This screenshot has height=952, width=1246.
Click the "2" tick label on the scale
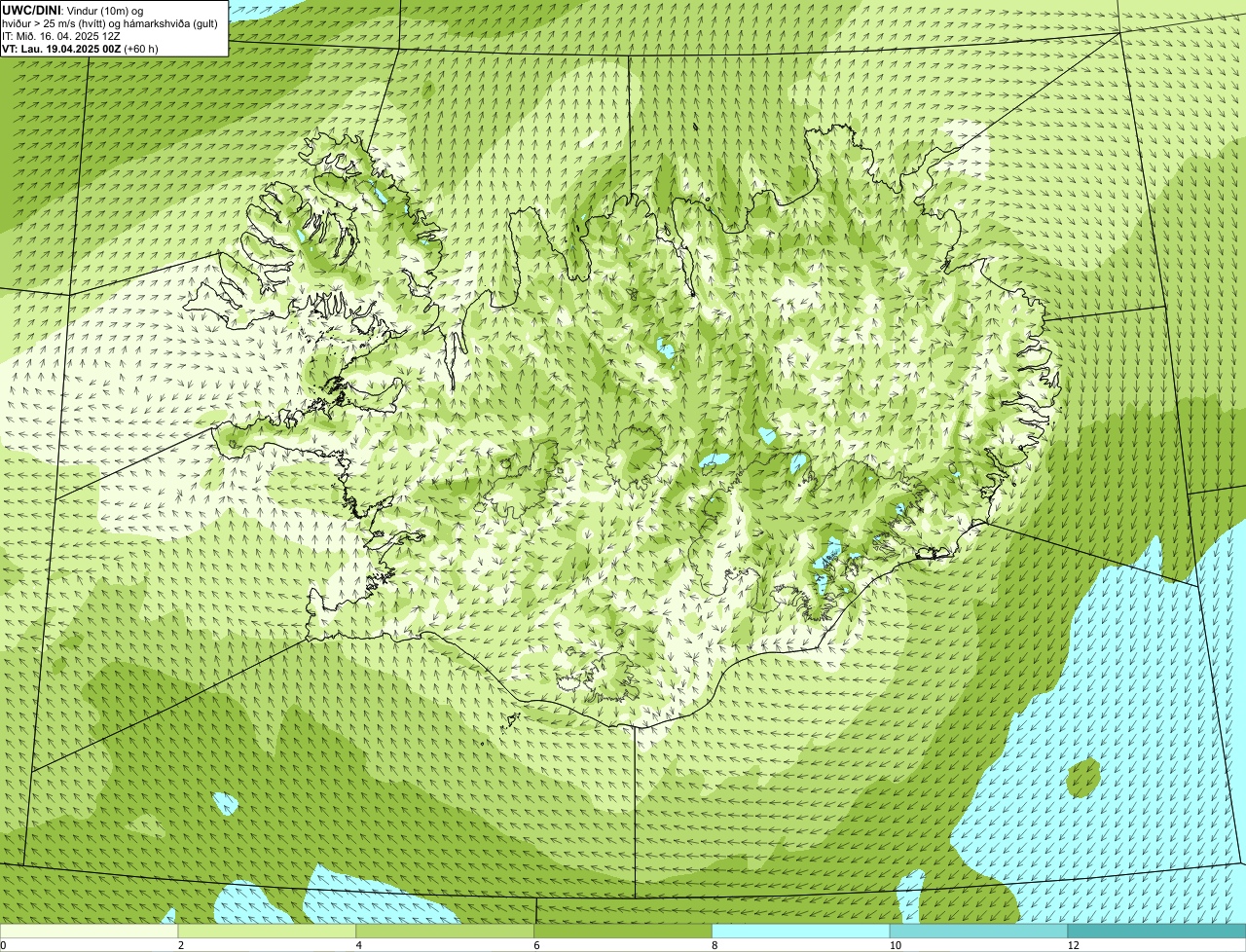pos(181,945)
